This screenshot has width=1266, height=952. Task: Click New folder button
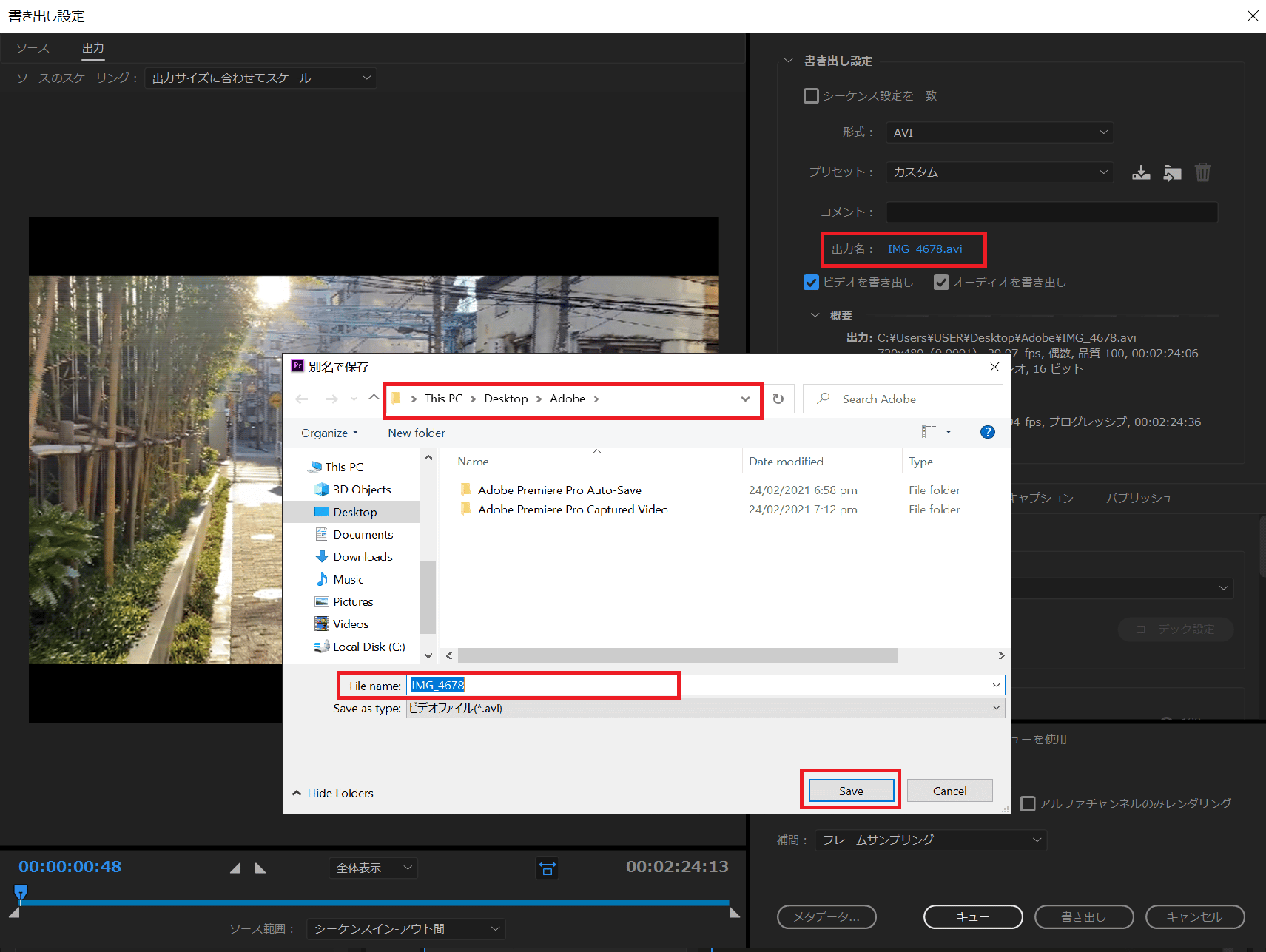pos(417,433)
